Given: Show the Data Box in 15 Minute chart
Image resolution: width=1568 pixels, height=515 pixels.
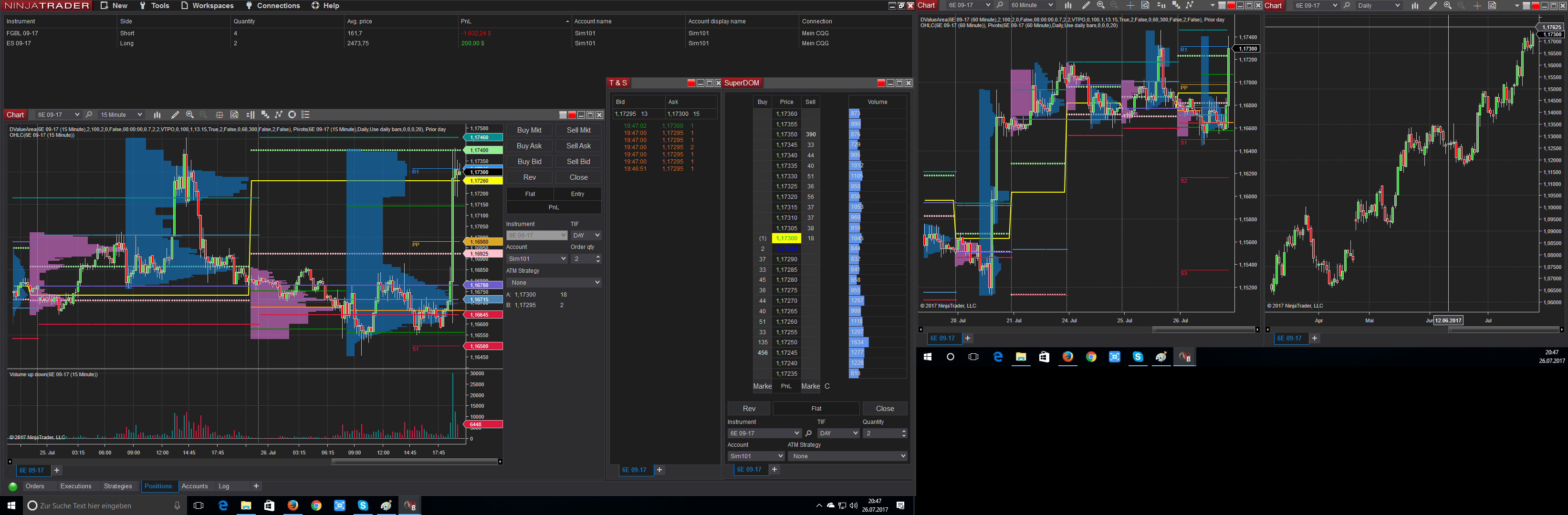Looking at the screenshot, I should (234, 115).
